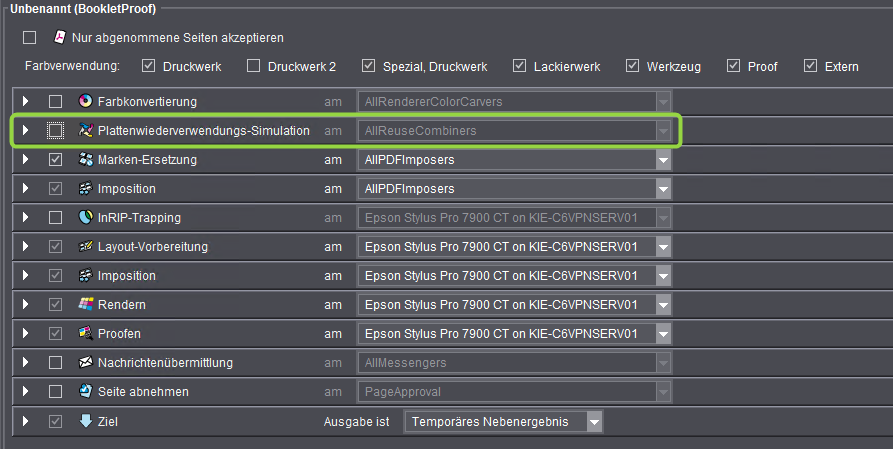Enable 'Nur abgenommene Seiten akzeptieren' checkbox

tap(30, 38)
